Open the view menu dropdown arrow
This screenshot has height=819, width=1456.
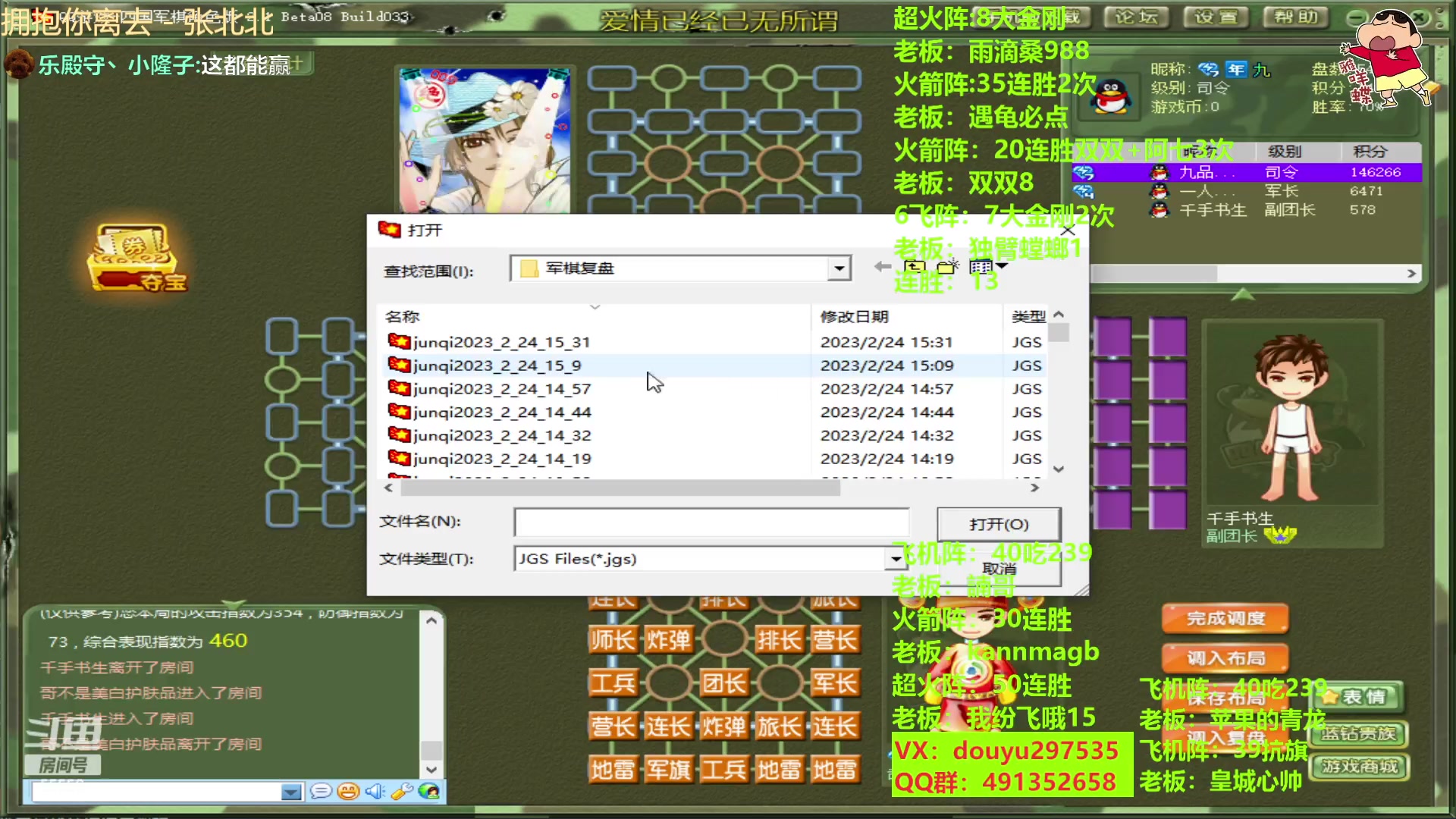pos(1002,266)
